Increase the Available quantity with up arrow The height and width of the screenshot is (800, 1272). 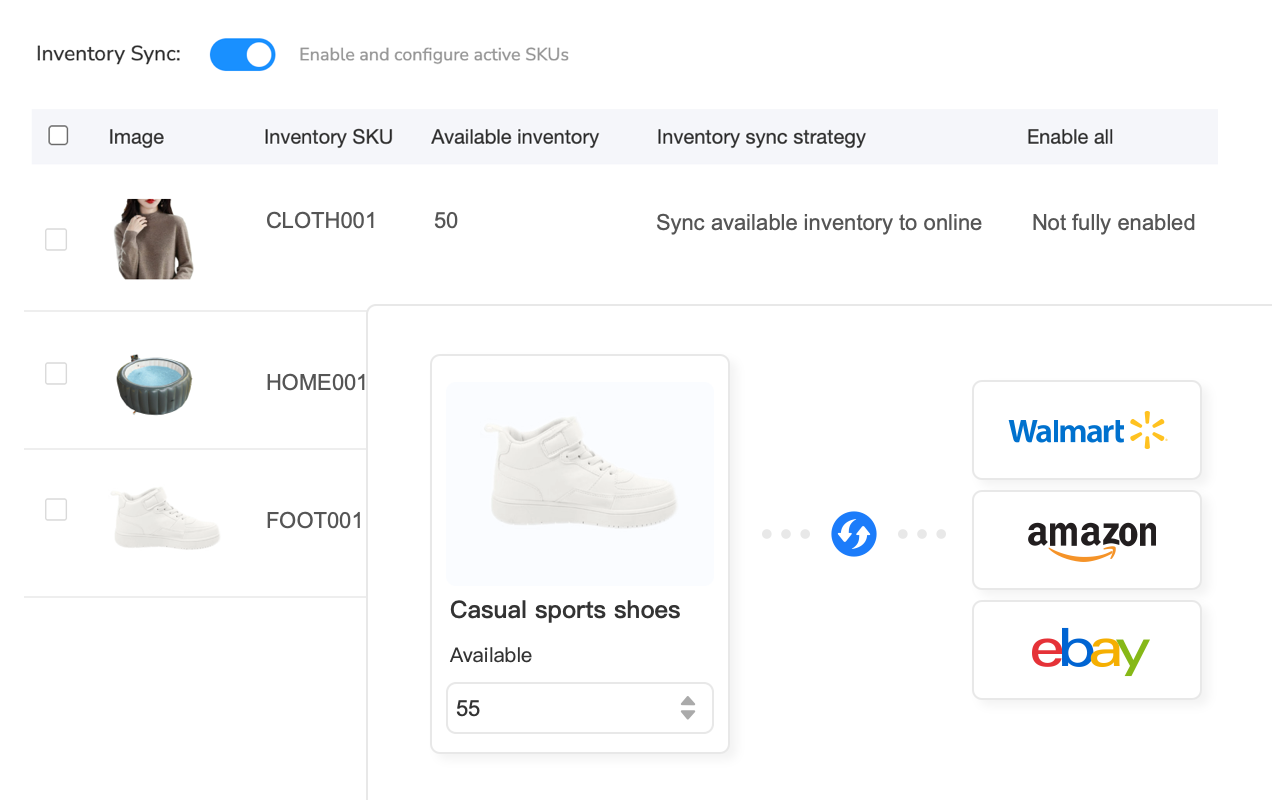[x=688, y=701]
